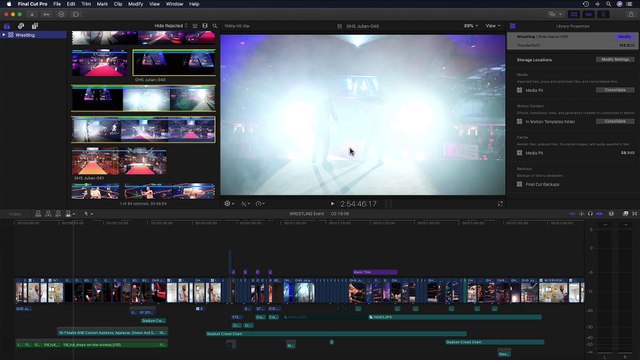The image size is (640, 360).
Task: Toggle solo headphones in timeline
Action: 590,213
